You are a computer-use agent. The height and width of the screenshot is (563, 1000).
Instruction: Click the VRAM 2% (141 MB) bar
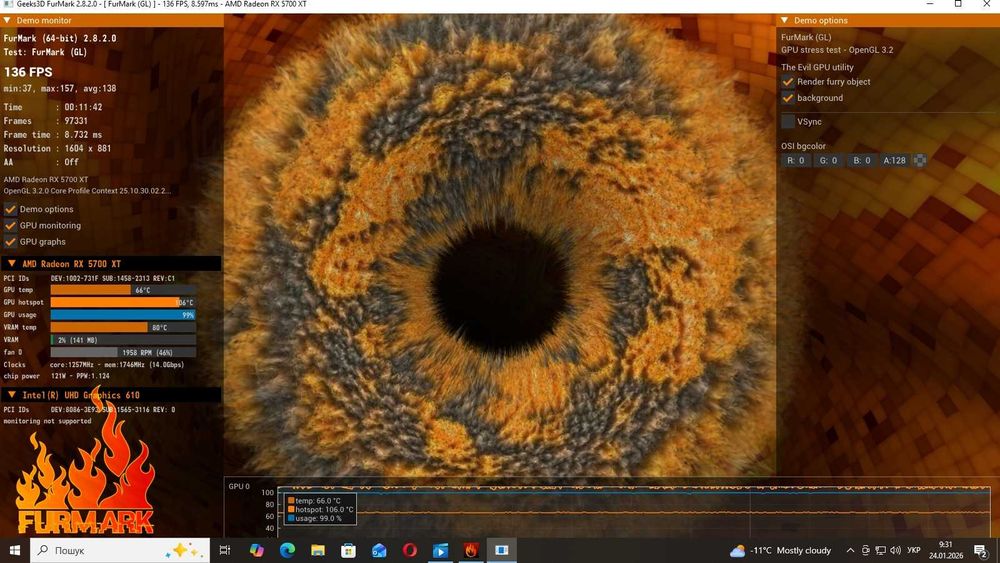tap(123, 340)
